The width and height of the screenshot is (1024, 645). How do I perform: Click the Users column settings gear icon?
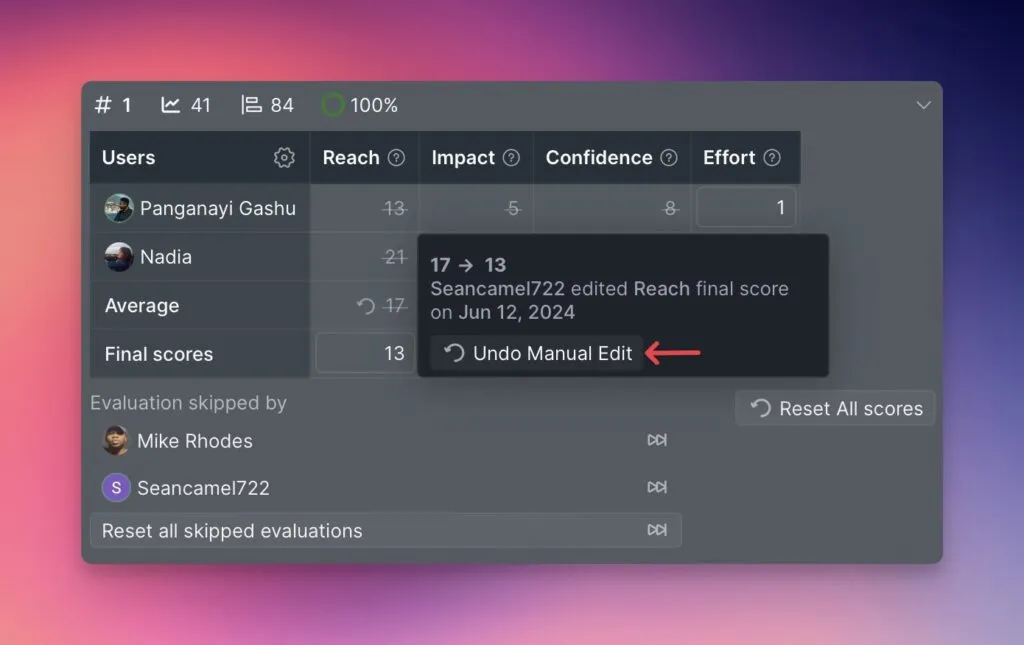click(284, 158)
